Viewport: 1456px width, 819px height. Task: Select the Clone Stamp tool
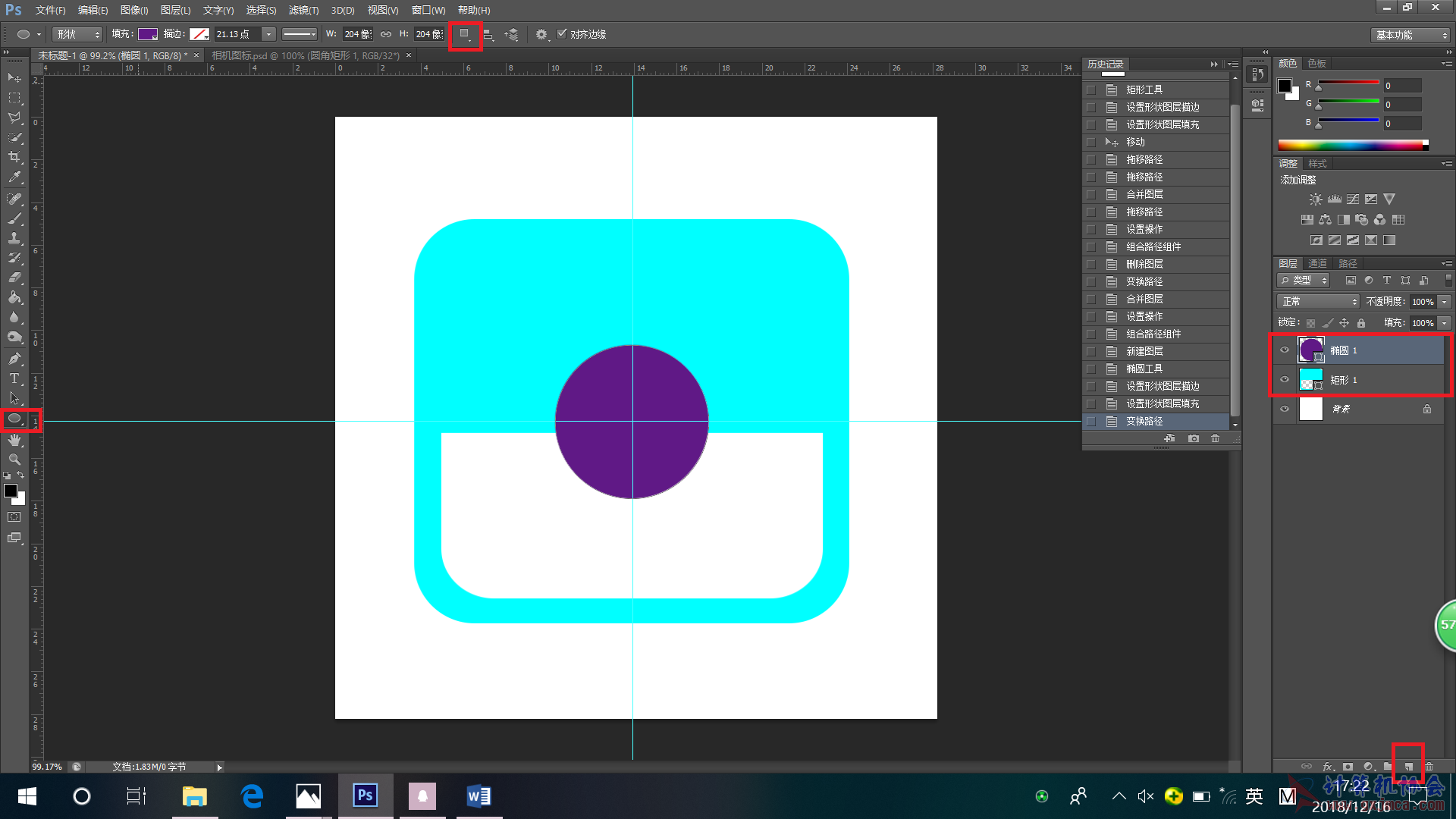coord(14,238)
